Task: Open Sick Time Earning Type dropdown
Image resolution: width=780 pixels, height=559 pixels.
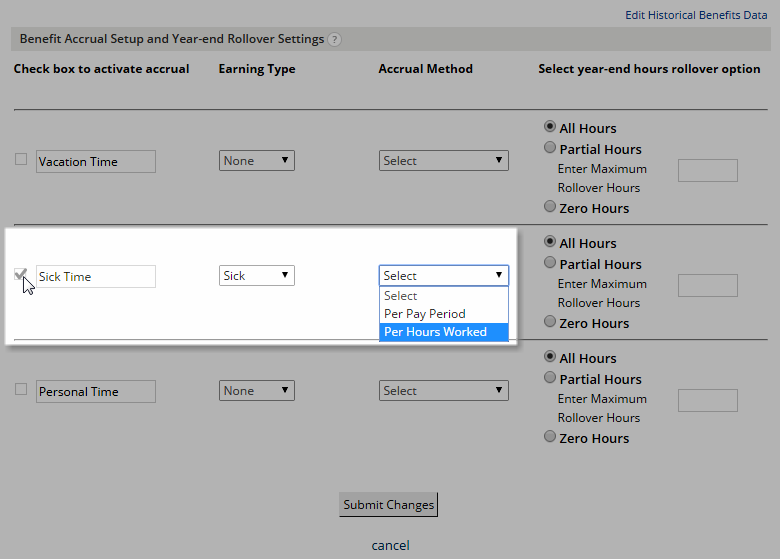Action: point(257,276)
